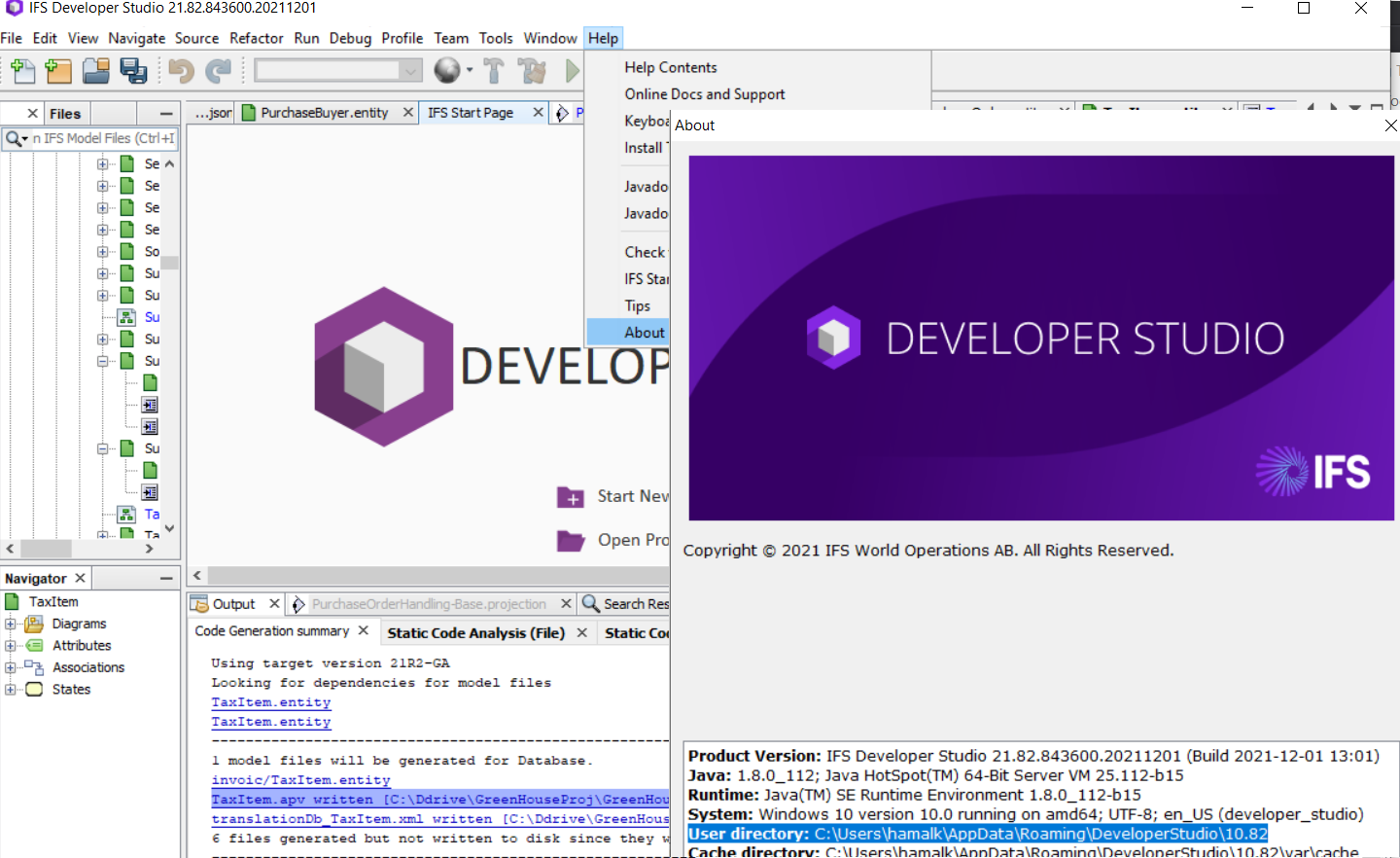Select About entry in Help menu

click(628, 333)
